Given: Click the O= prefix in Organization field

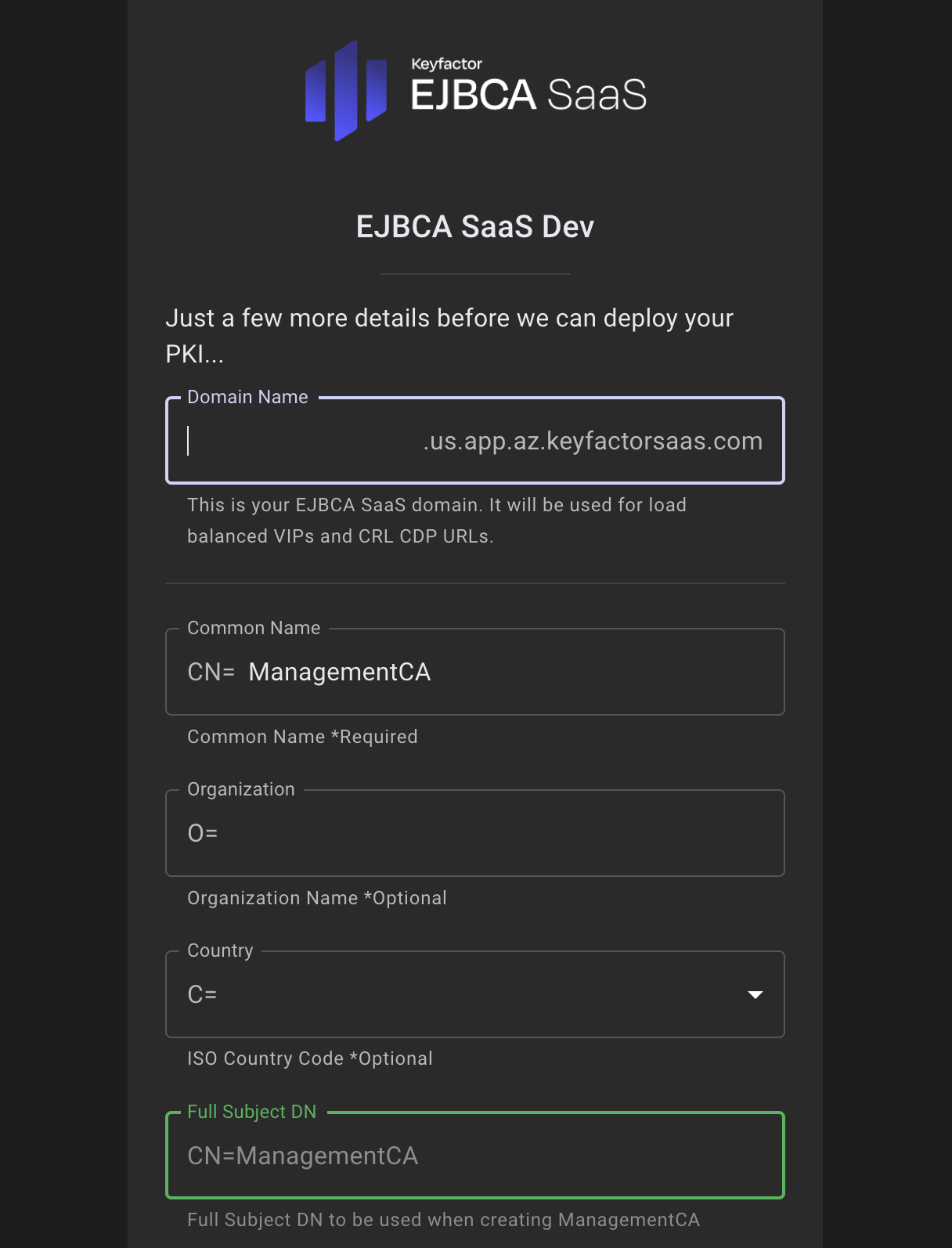Looking at the screenshot, I should [203, 833].
